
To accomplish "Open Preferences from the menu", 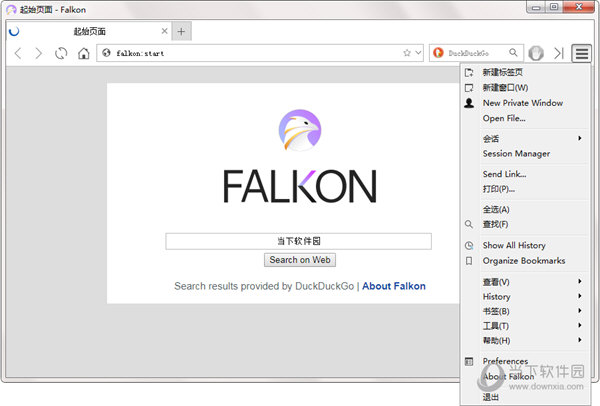I will tap(525, 361).
